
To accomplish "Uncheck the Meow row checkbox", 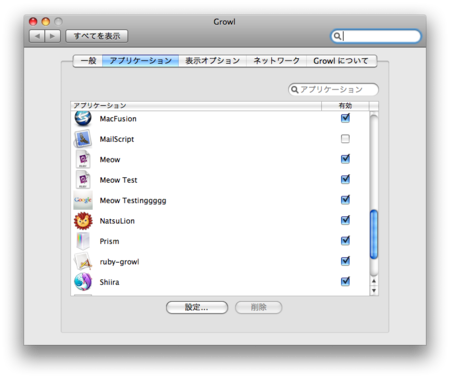I will pyautogui.click(x=345, y=159).
